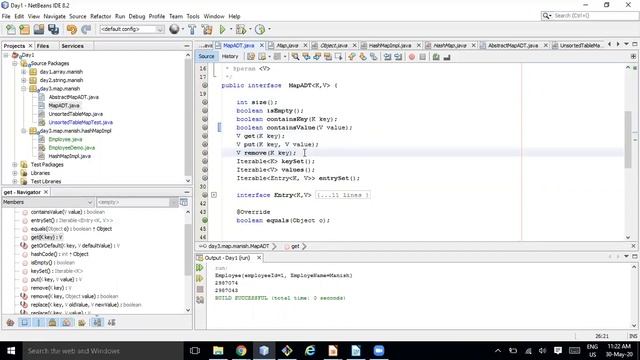Toggle Show Inner Classes filter in Navigator

[x=66, y=322]
